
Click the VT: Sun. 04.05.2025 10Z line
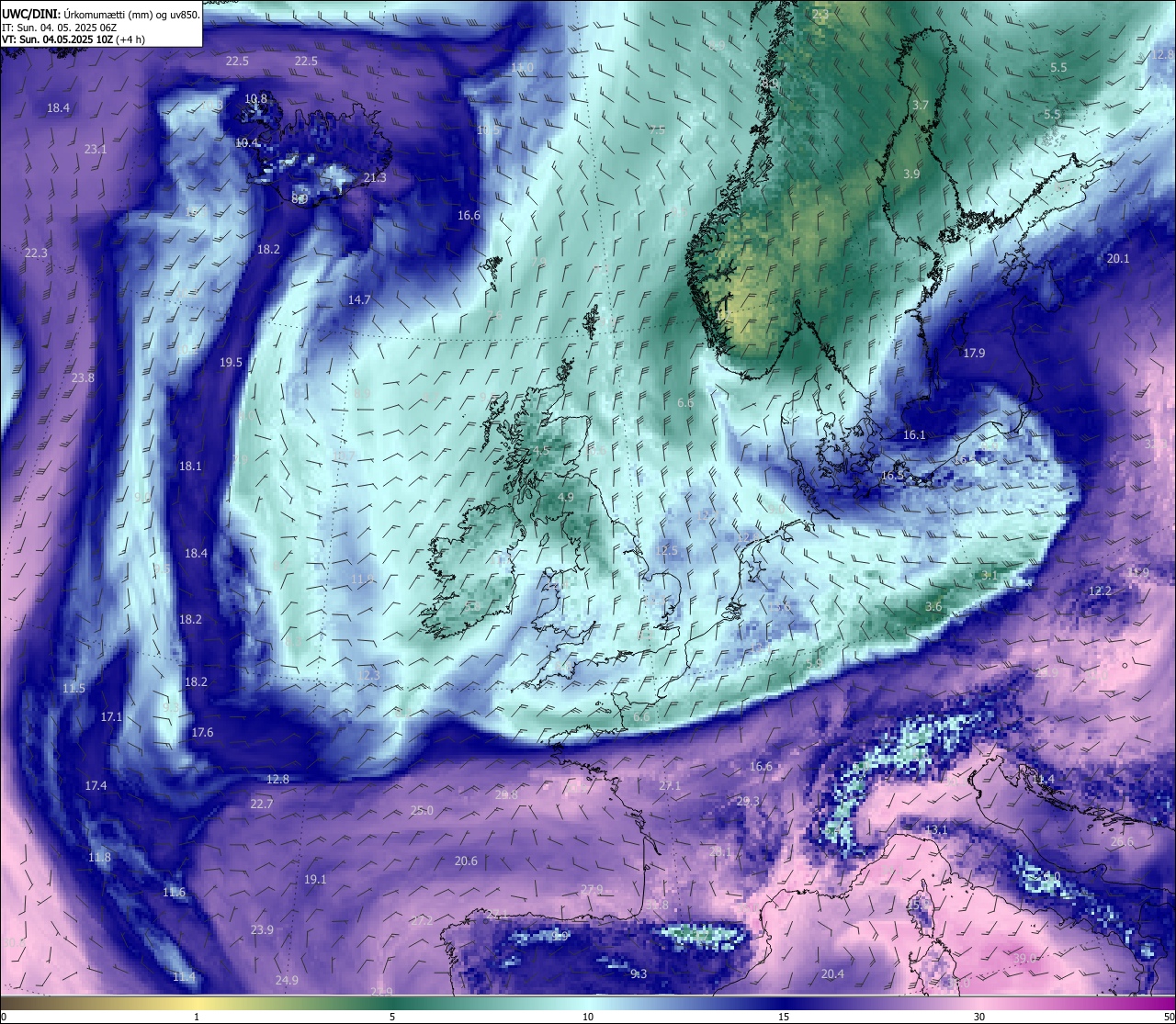73,39
